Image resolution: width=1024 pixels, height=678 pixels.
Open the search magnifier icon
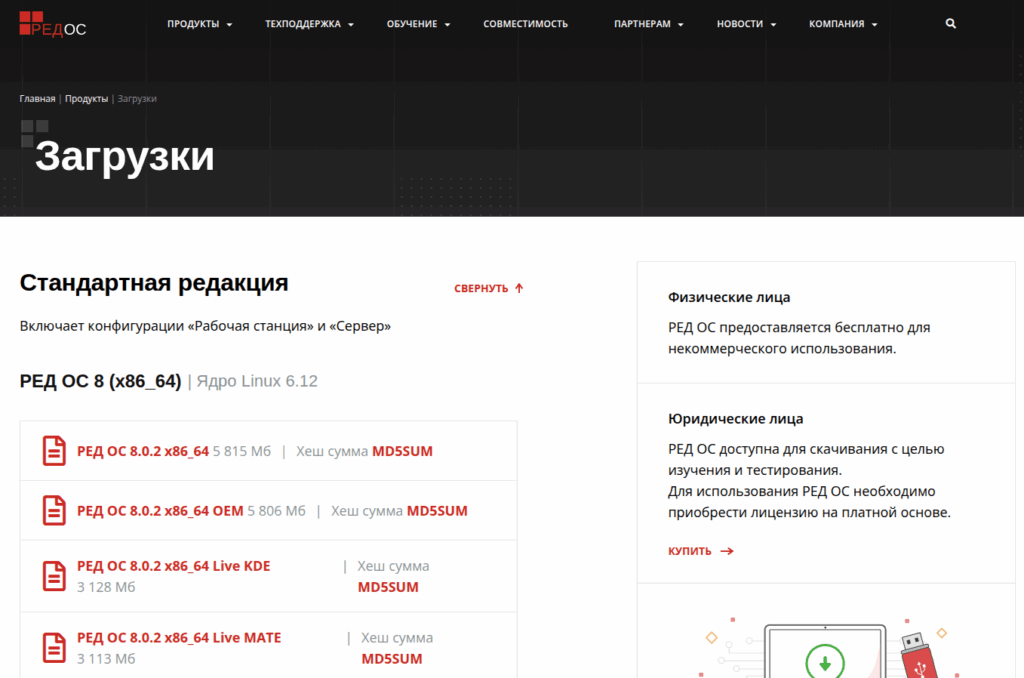949,22
